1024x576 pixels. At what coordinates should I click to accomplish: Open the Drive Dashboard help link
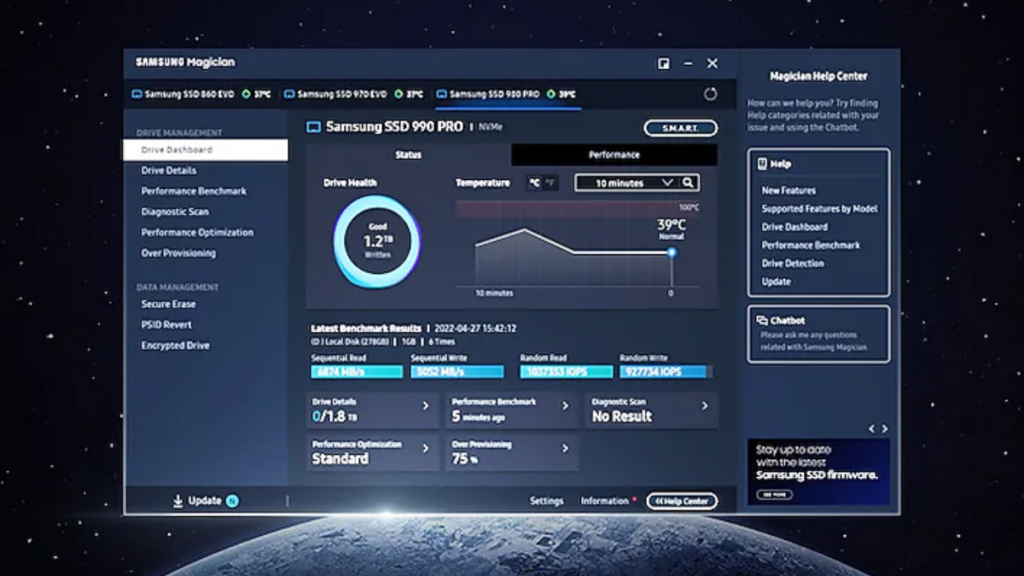coord(794,227)
